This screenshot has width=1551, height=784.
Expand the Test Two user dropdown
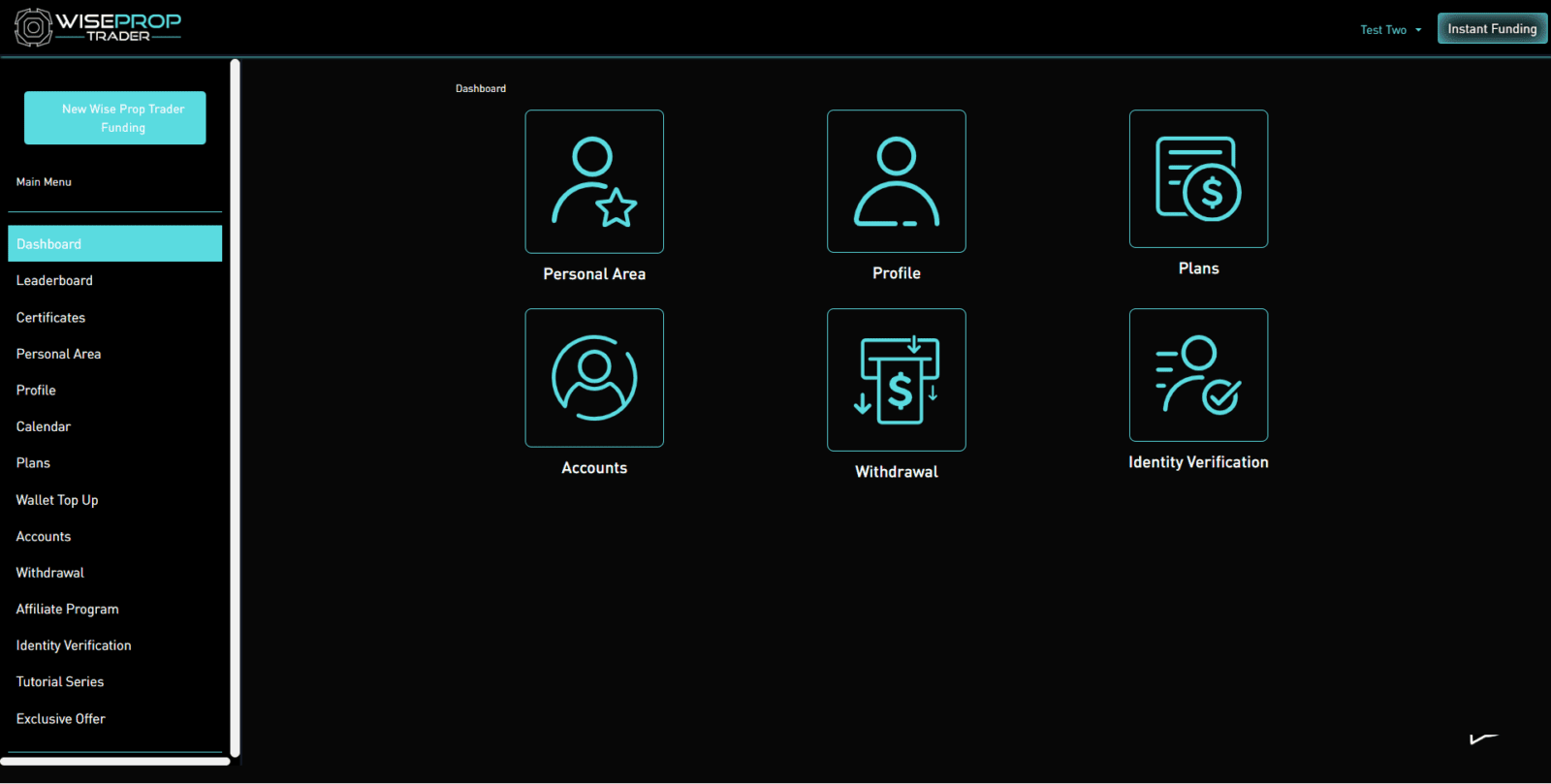coord(1390,30)
